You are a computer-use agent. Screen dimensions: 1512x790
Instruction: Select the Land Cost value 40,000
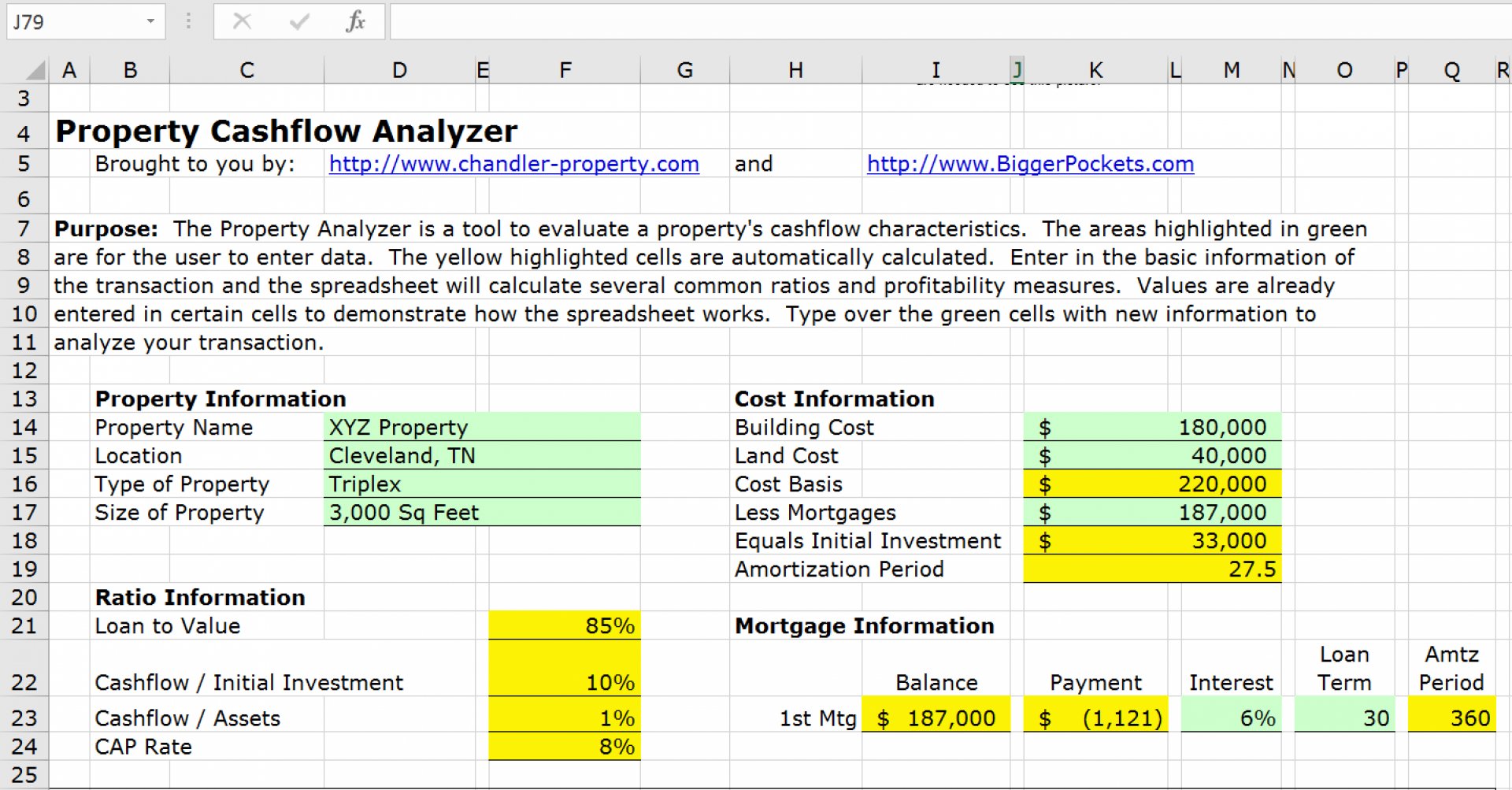[1152, 455]
